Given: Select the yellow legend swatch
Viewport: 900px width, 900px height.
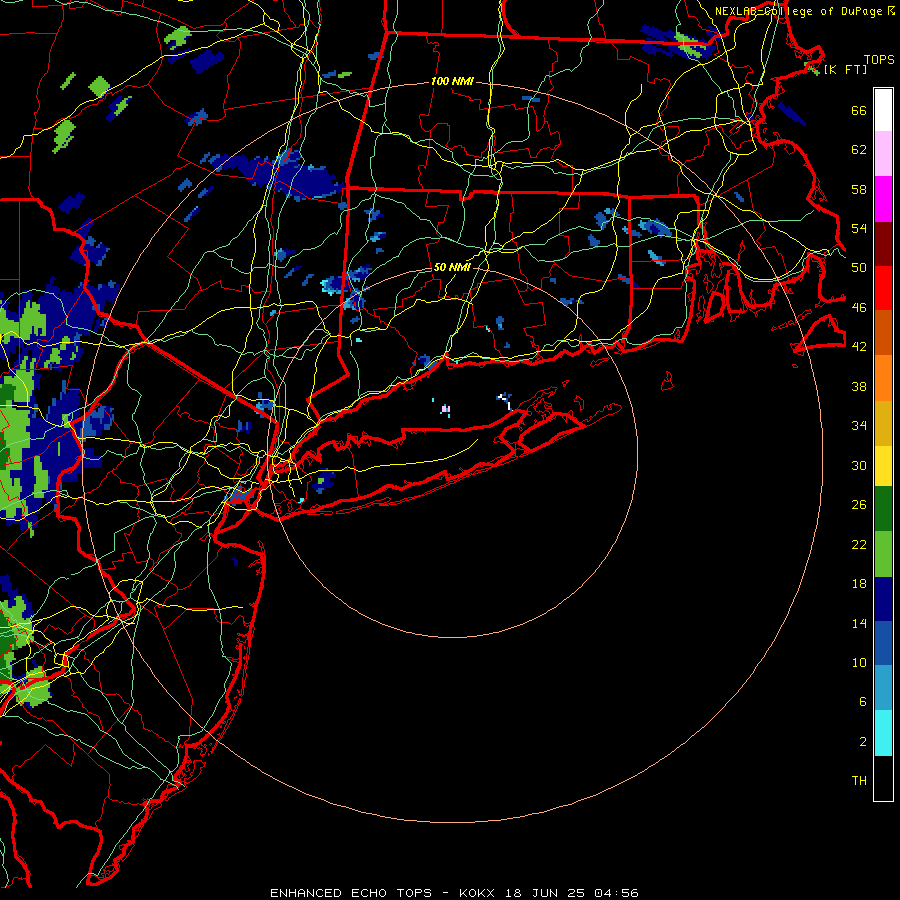Looking at the screenshot, I should click(x=883, y=466).
